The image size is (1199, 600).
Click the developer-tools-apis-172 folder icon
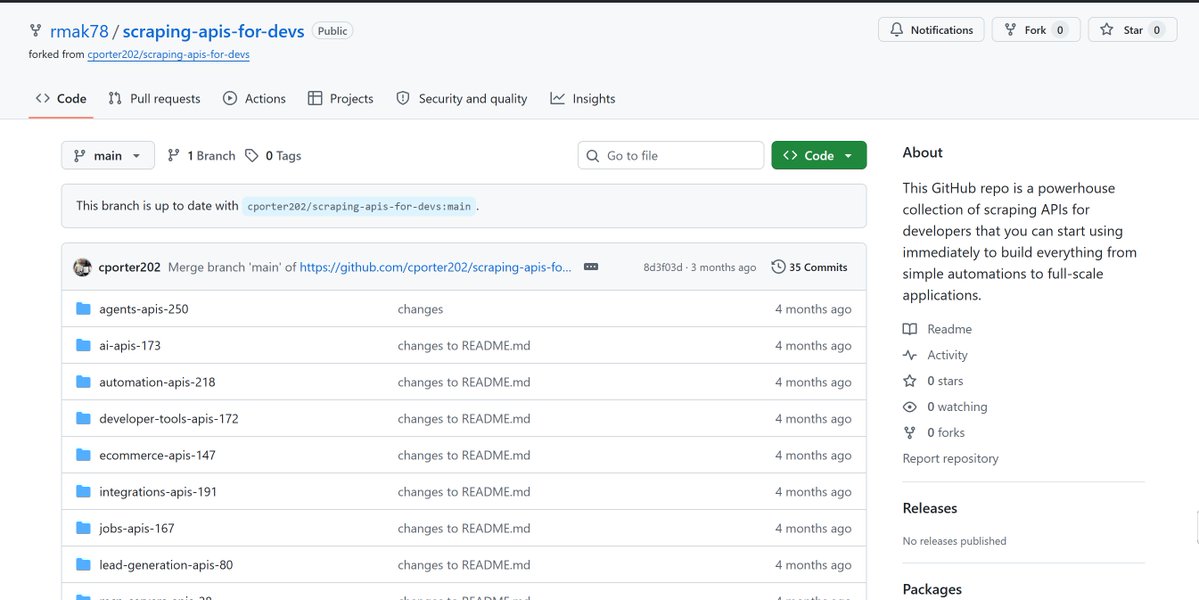coord(83,419)
